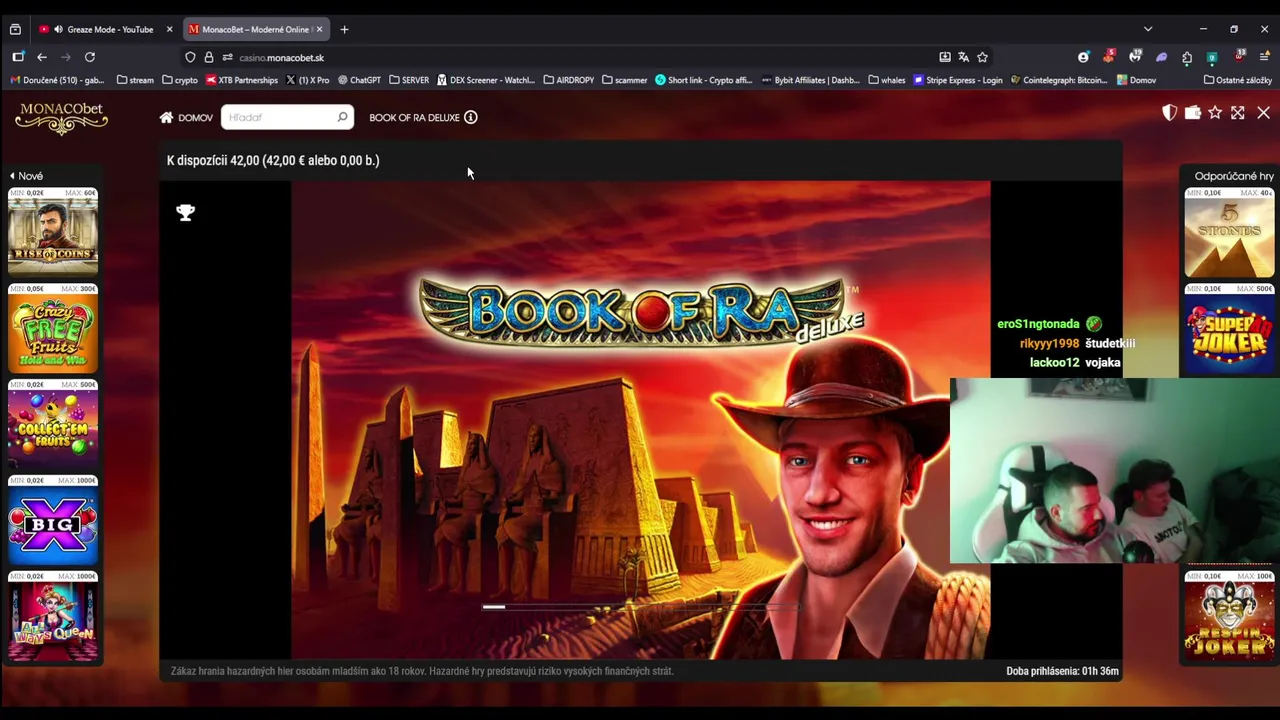Click the shield responsible gaming icon
This screenshot has width=1280, height=720.
click(x=1169, y=113)
